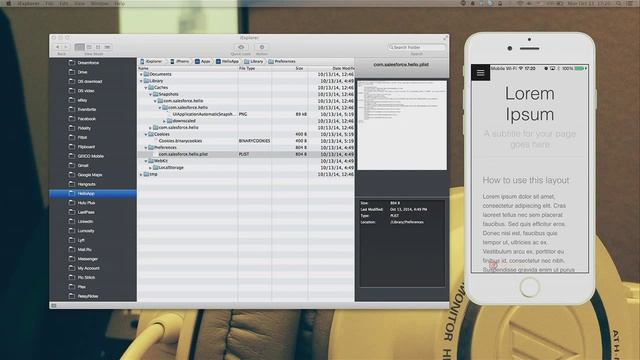Screen dimensions: 640x360
Task: Click the folder icon beside Drive
Action: tap(72, 72)
